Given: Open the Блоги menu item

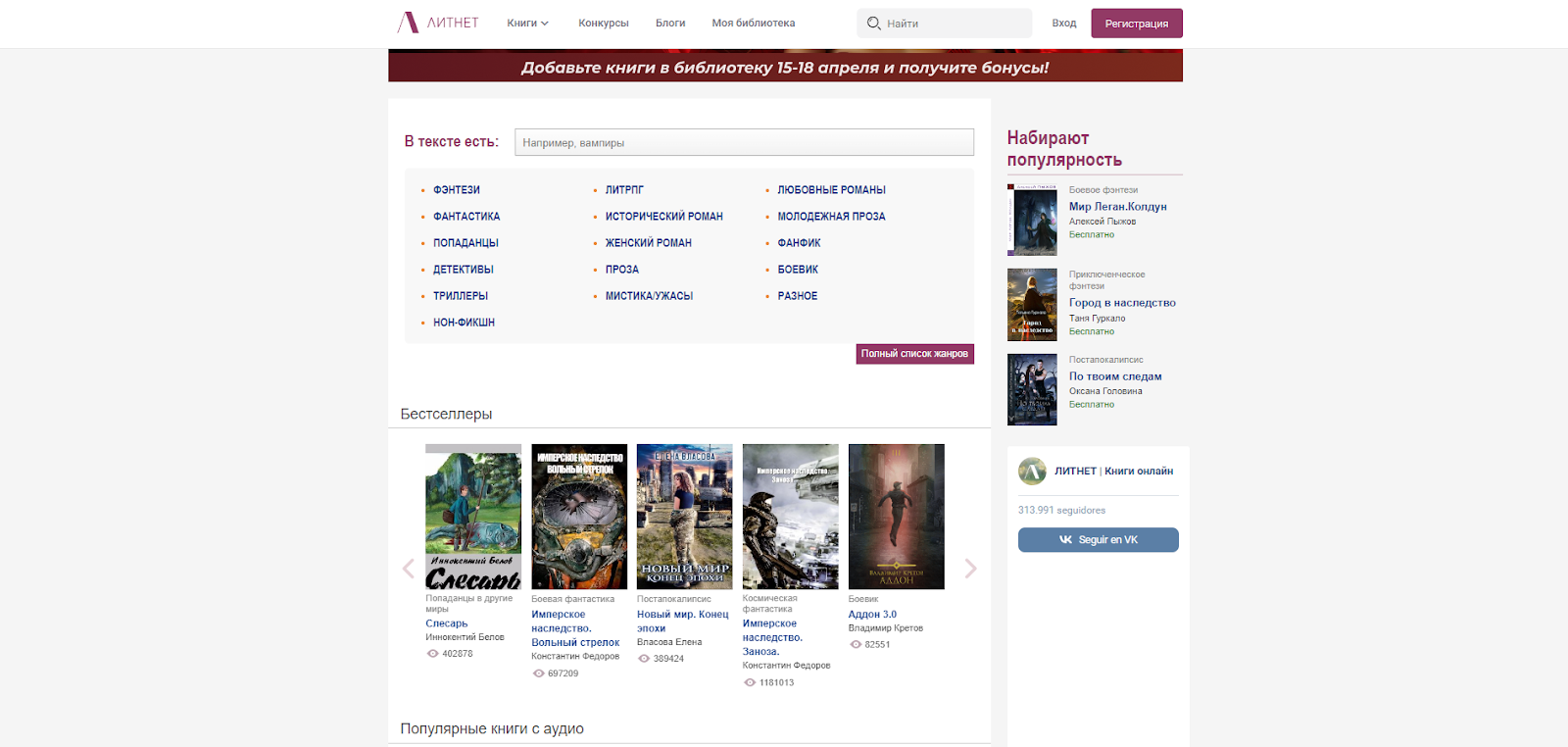Looking at the screenshot, I should (670, 24).
